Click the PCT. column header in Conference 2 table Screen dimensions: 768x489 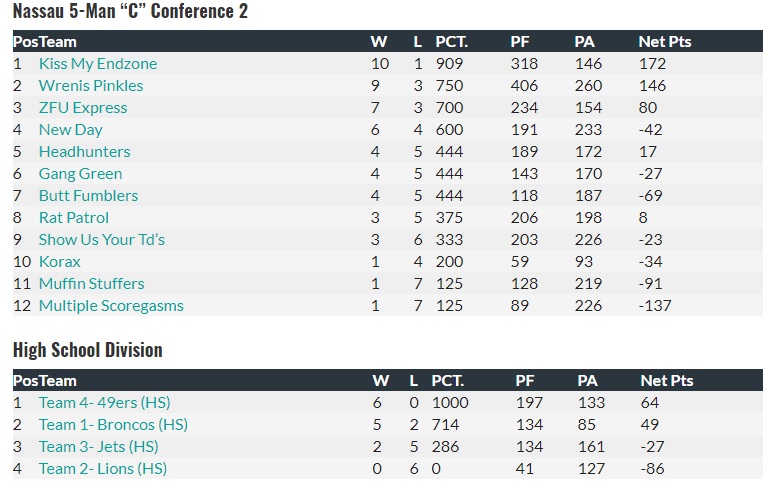click(x=451, y=42)
